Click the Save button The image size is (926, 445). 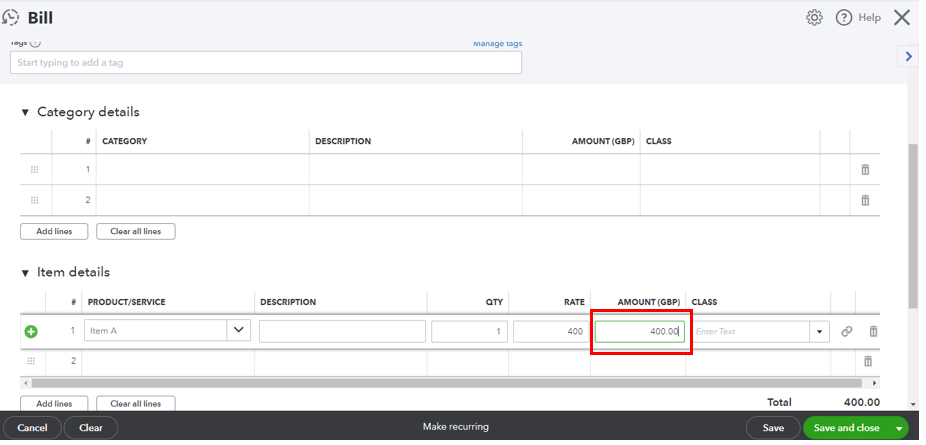(x=773, y=428)
